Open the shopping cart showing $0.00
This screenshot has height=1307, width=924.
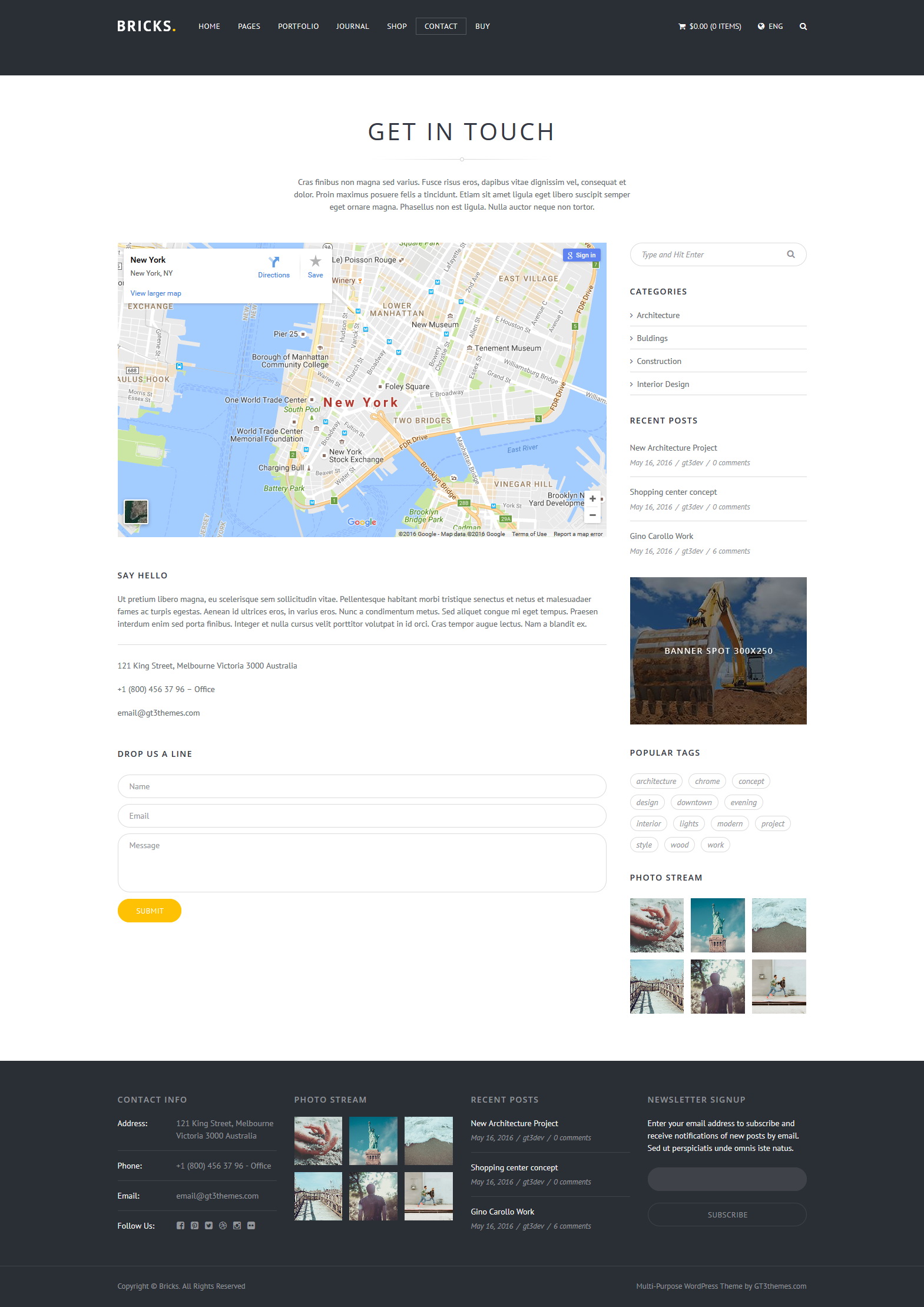click(x=710, y=27)
